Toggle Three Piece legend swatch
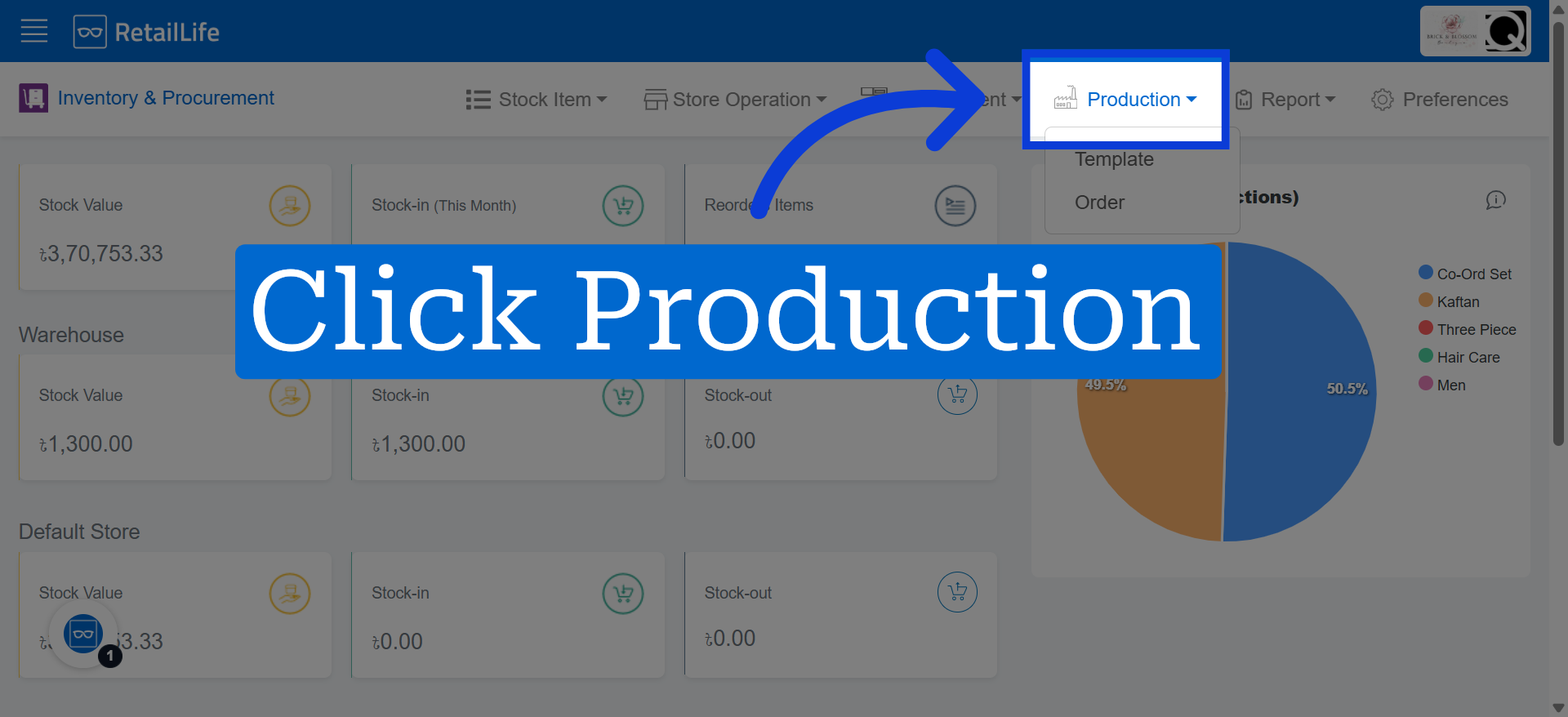Image resolution: width=1568 pixels, height=717 pixels. pyautogui.click(x=1426, y=328)
